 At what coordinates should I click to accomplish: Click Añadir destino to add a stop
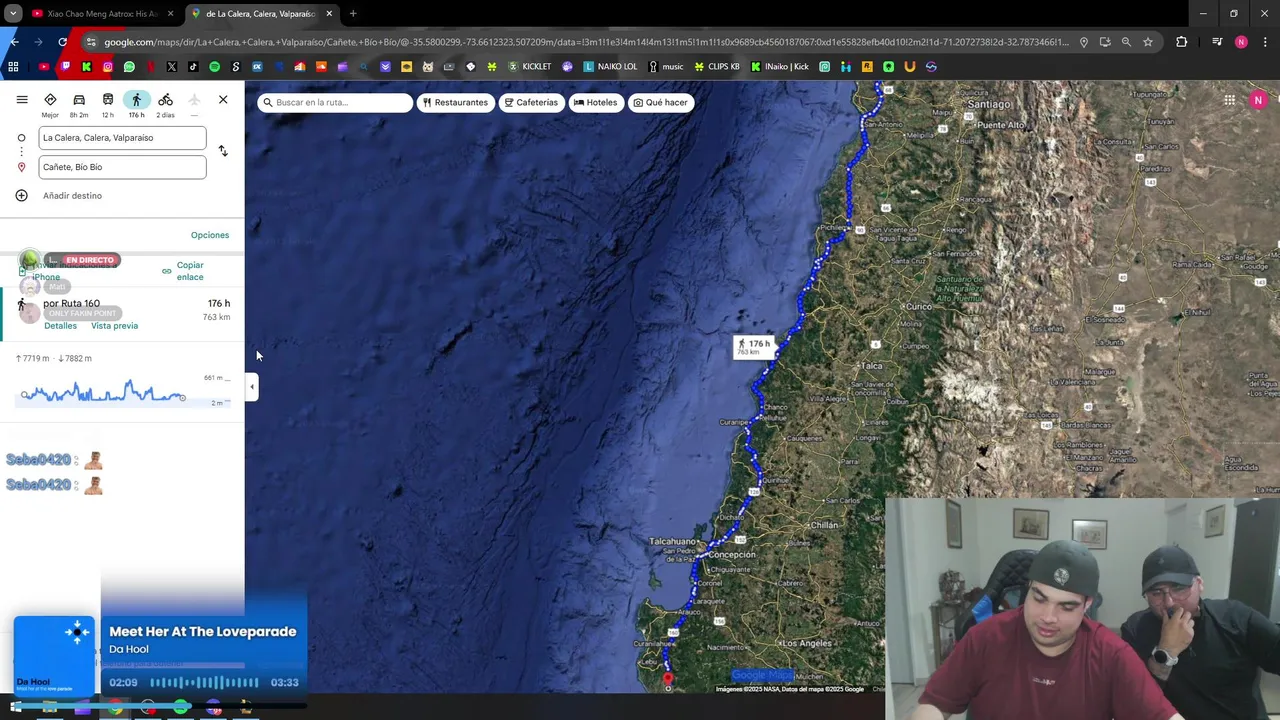pos(72,196)
